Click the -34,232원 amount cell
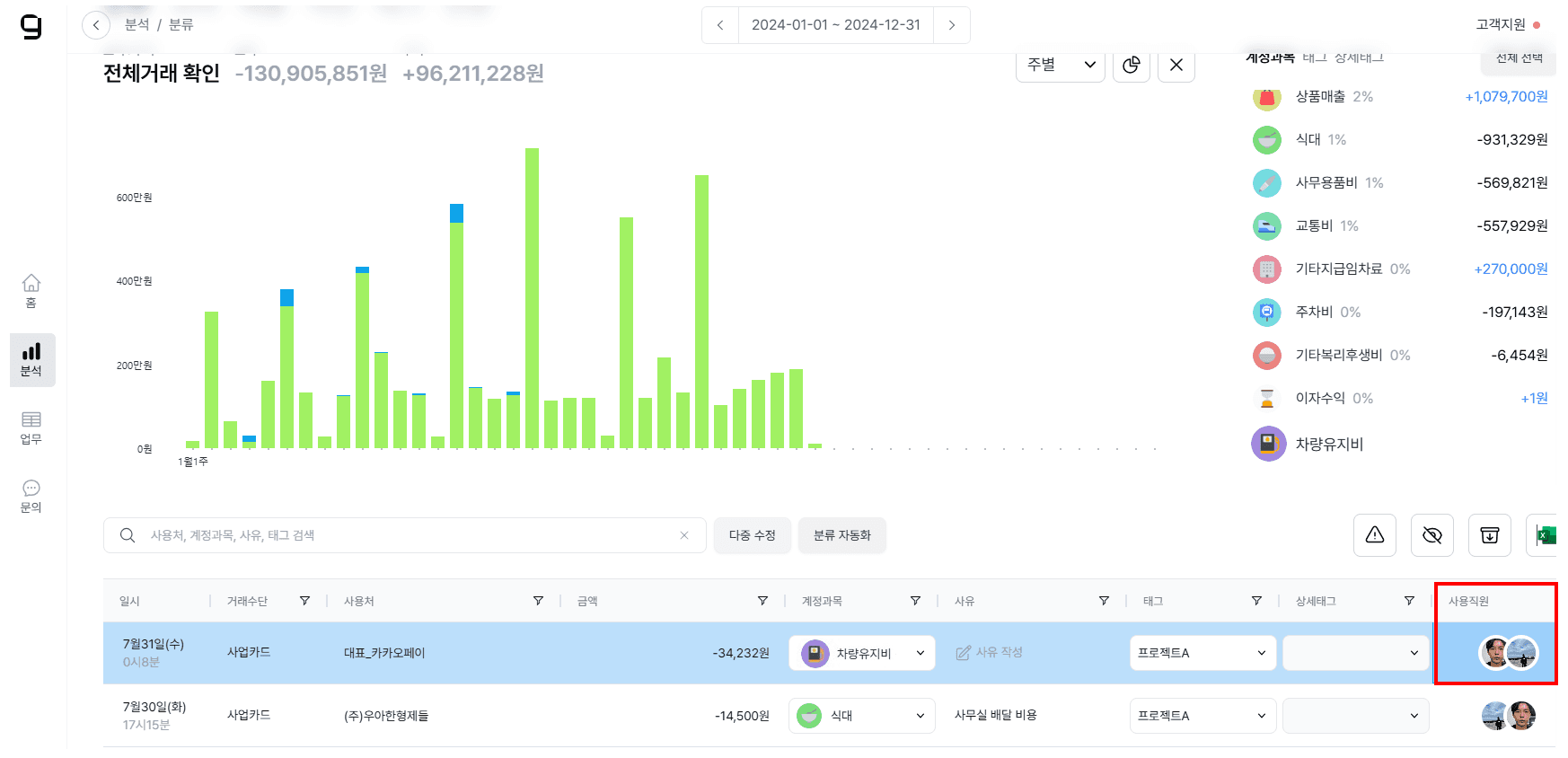1568x758 pixels. [741, 653]
